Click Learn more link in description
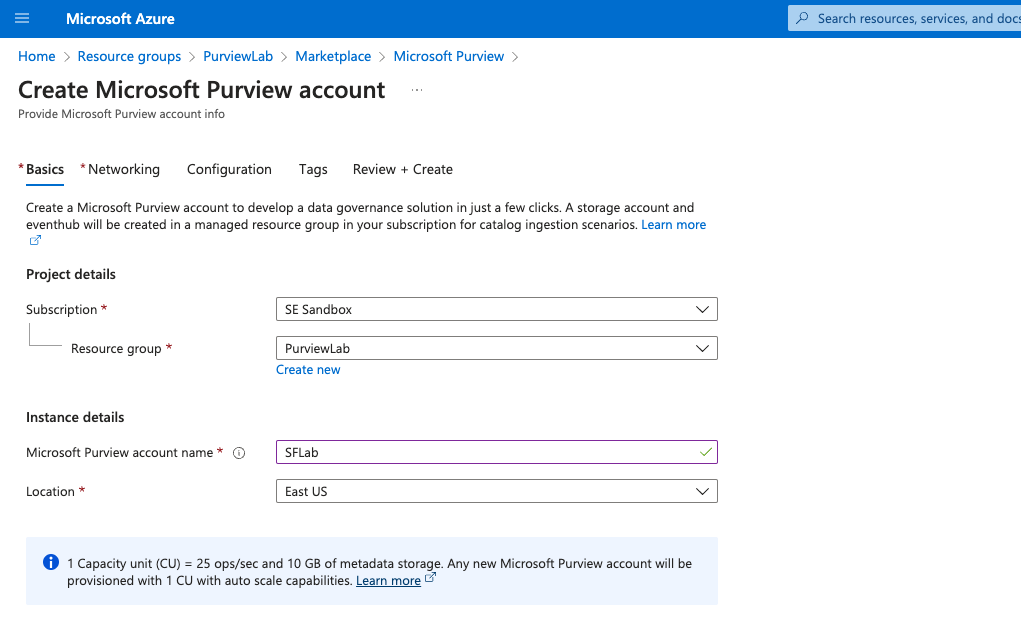The width and height of the screenshot is (1021, 641). click(x=673, y=225)
